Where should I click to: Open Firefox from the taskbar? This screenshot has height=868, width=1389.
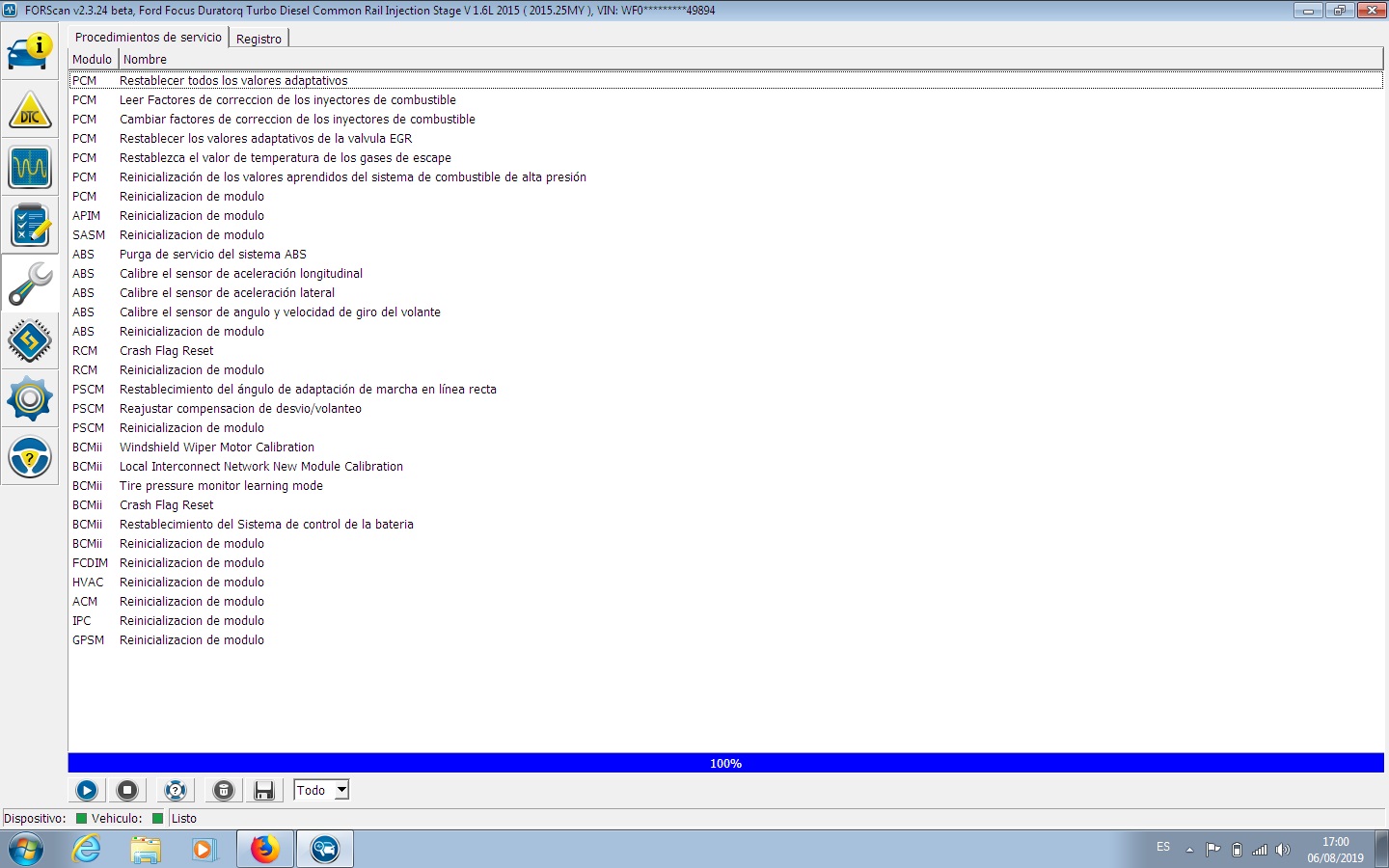click(265, 850)
